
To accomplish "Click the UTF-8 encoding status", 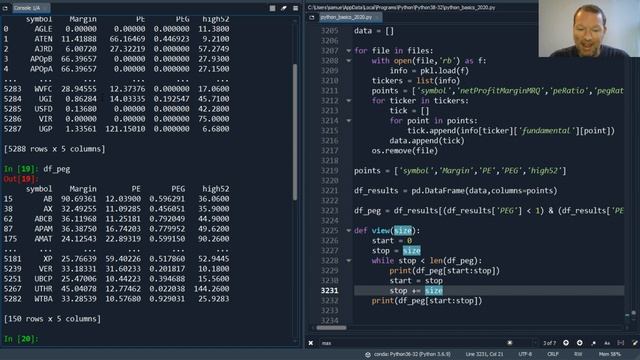I will 525,354.
